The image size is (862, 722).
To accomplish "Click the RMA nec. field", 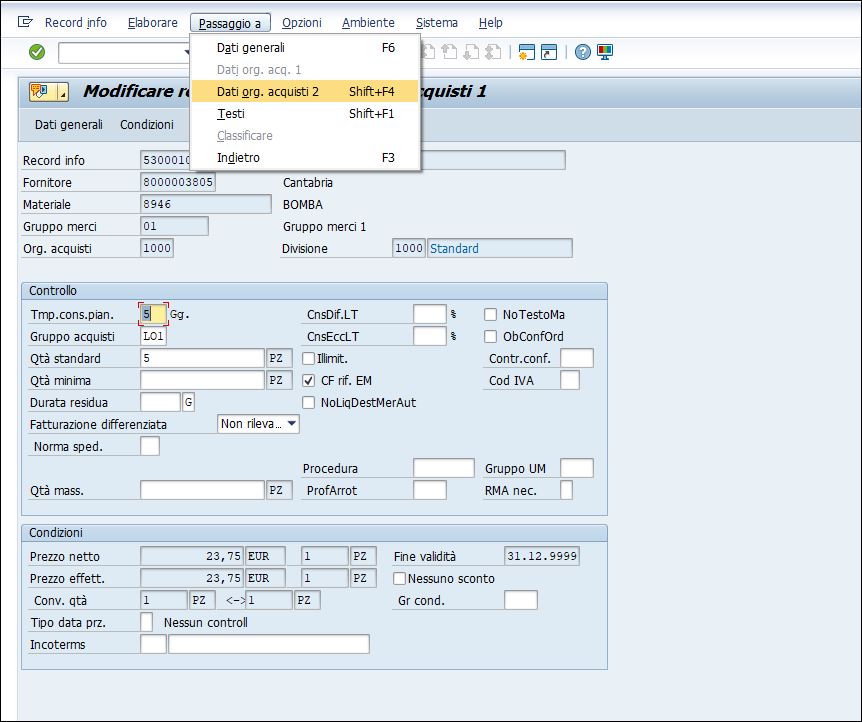I will point(566,490).
